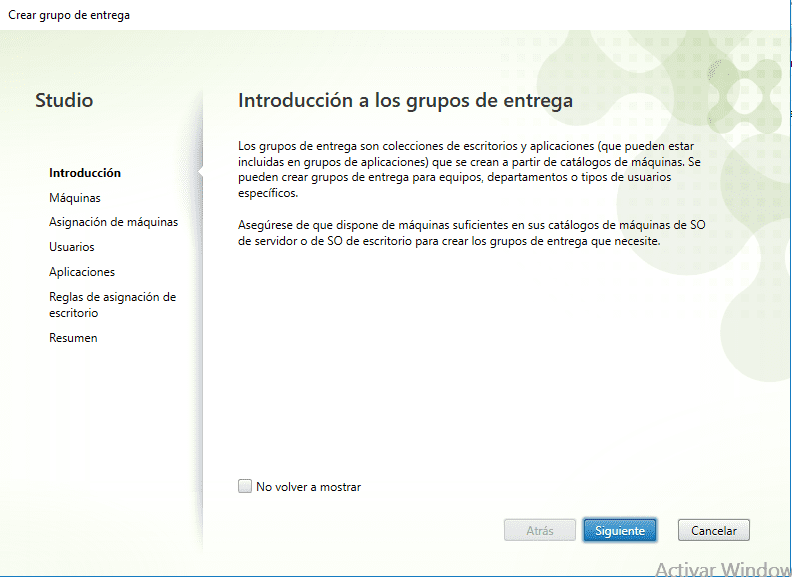Check the 'No volver a mostrar' checkbox
The image size is (792, 577).
coord(245,486)
